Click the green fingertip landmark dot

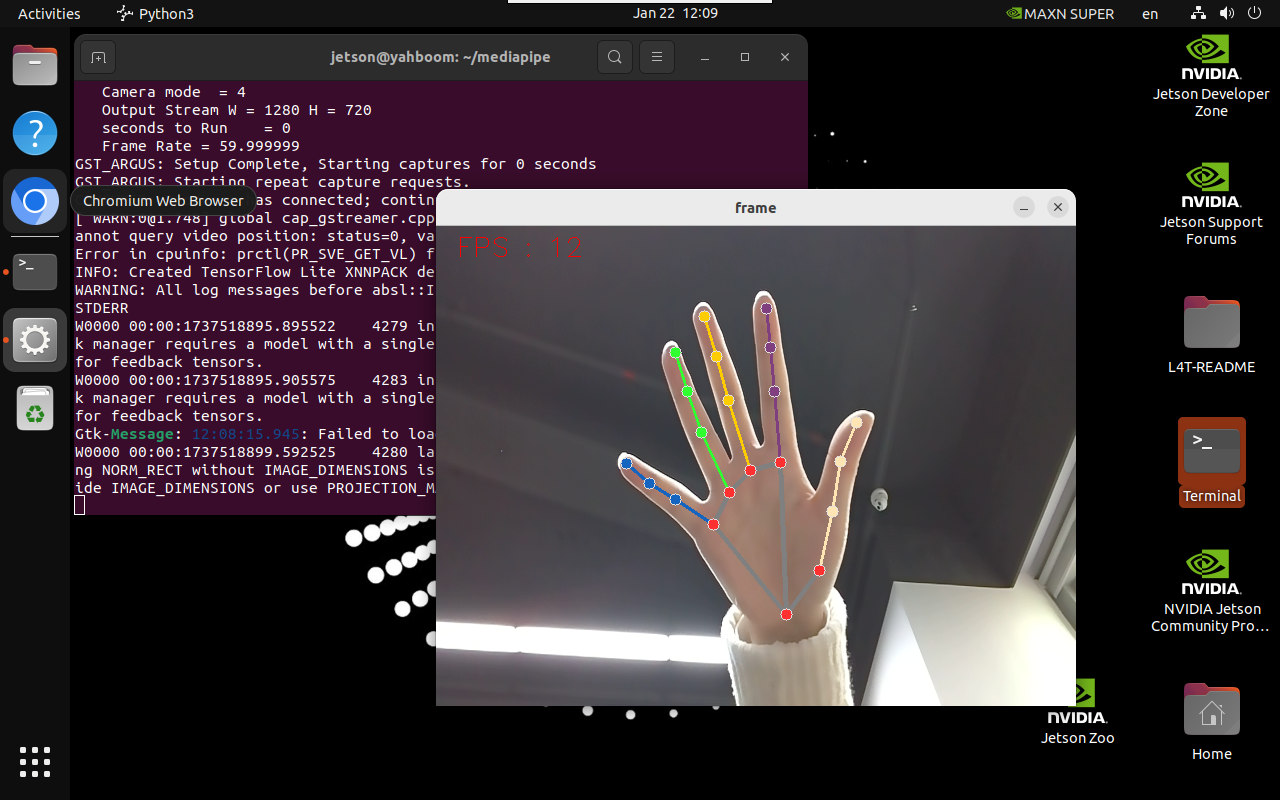(676, 352)
